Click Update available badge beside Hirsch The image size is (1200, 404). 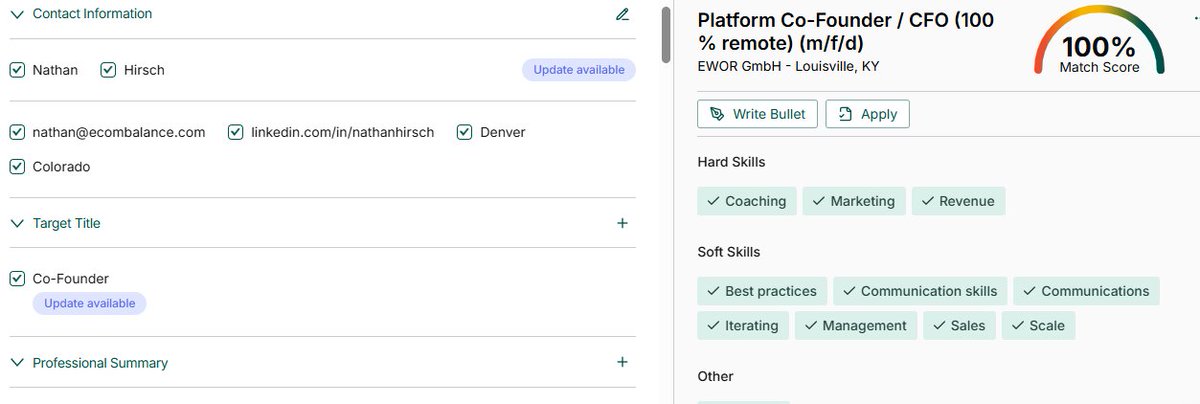579,70
